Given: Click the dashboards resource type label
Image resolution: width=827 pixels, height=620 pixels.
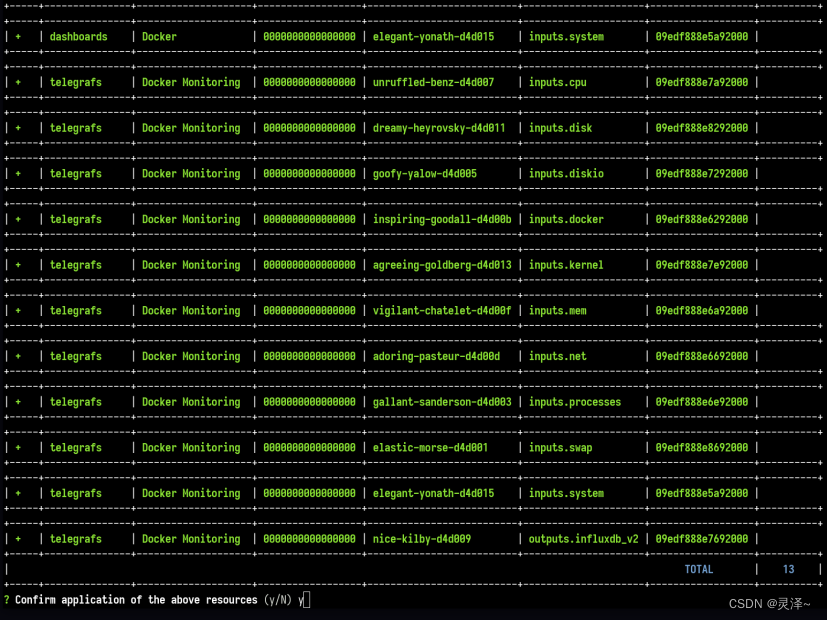Looking at the screenshot, I should tap(77, 36).
